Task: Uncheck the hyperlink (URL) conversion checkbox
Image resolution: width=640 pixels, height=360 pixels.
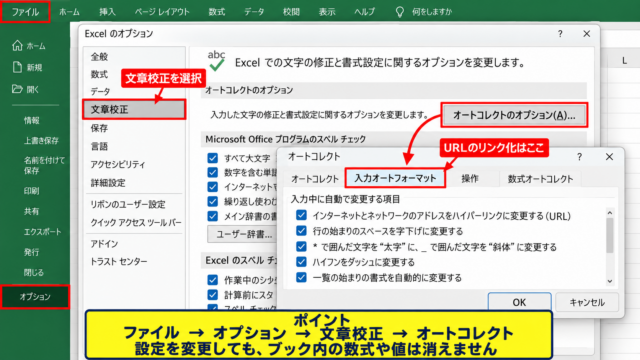Action: click(301, 215)
